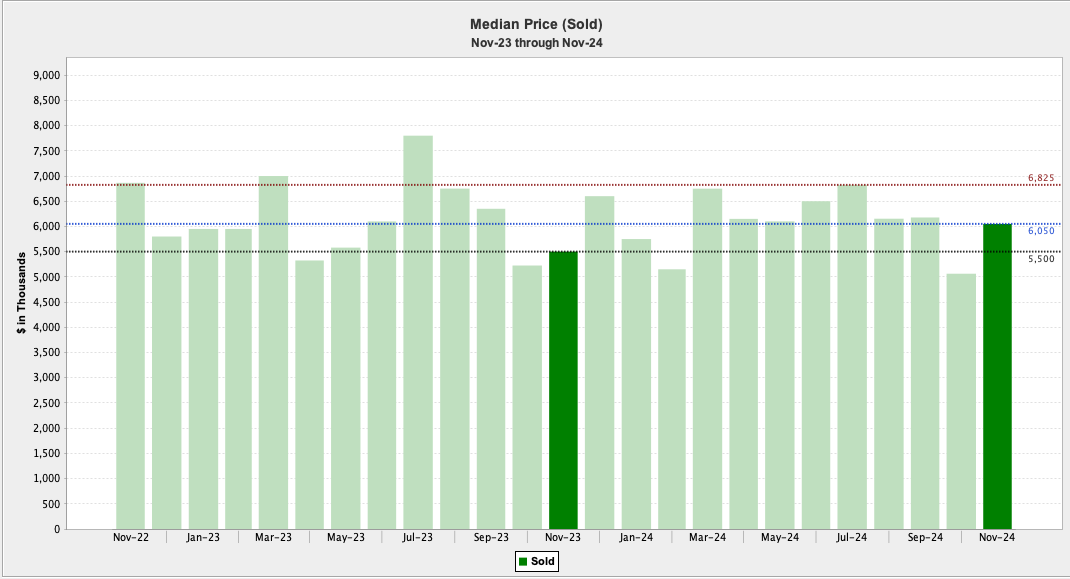This screenshot has height=579, width=1070.
Task: Select the tallest bar for Jul-23
Action: pyautogui.click(x=418, y=332)
